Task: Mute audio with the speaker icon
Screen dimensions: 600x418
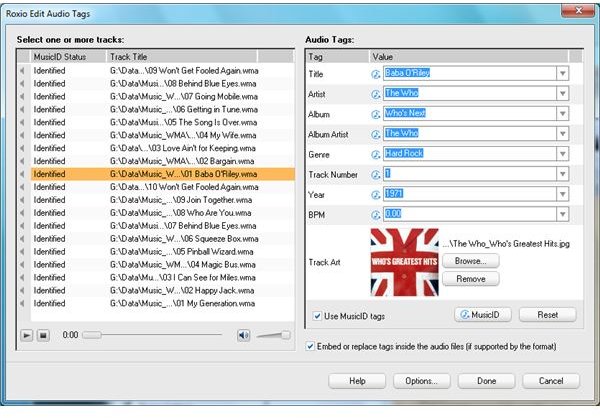Action: pos(243,336)
